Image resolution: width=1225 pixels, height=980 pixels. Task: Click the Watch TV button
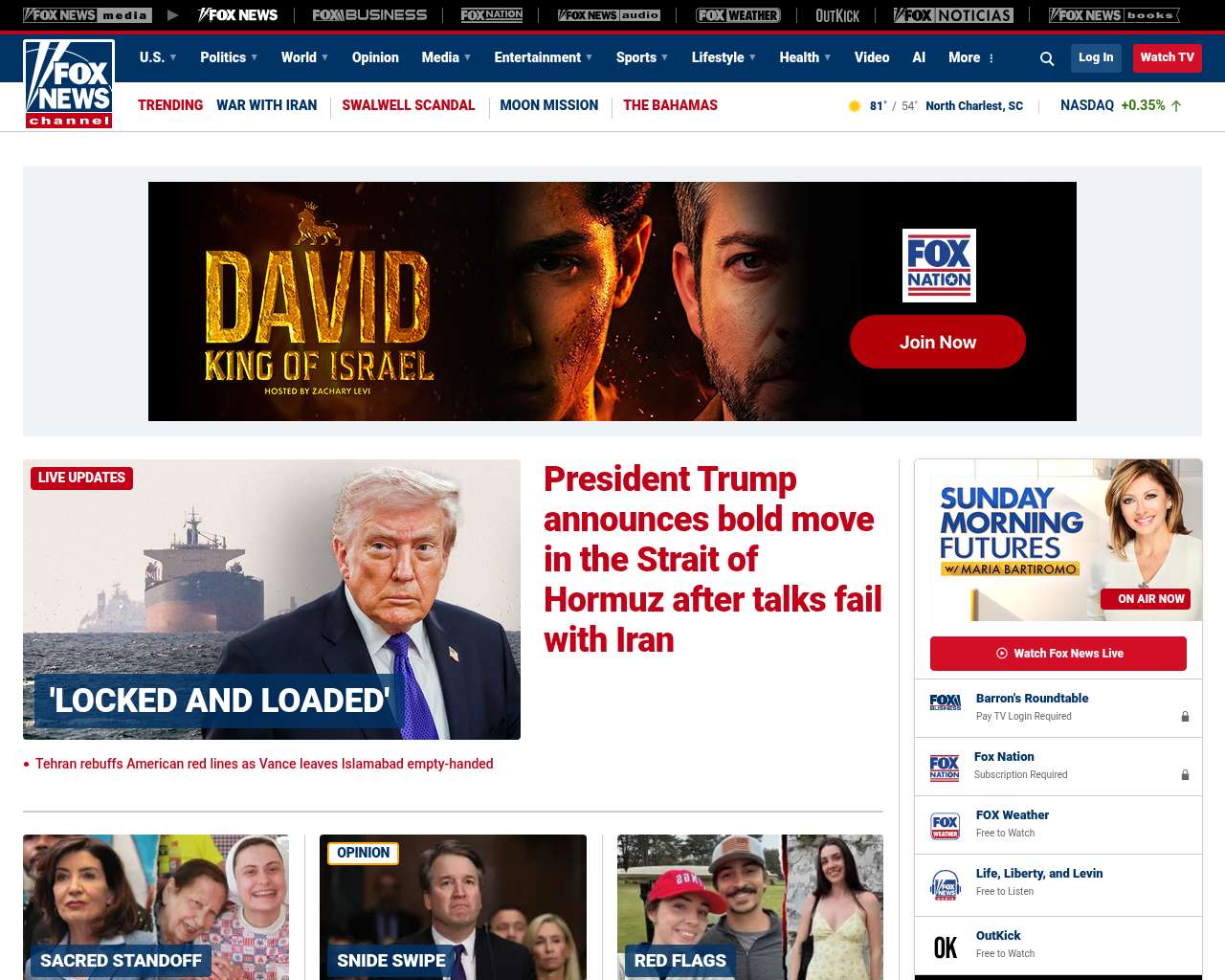point(1168,57)
